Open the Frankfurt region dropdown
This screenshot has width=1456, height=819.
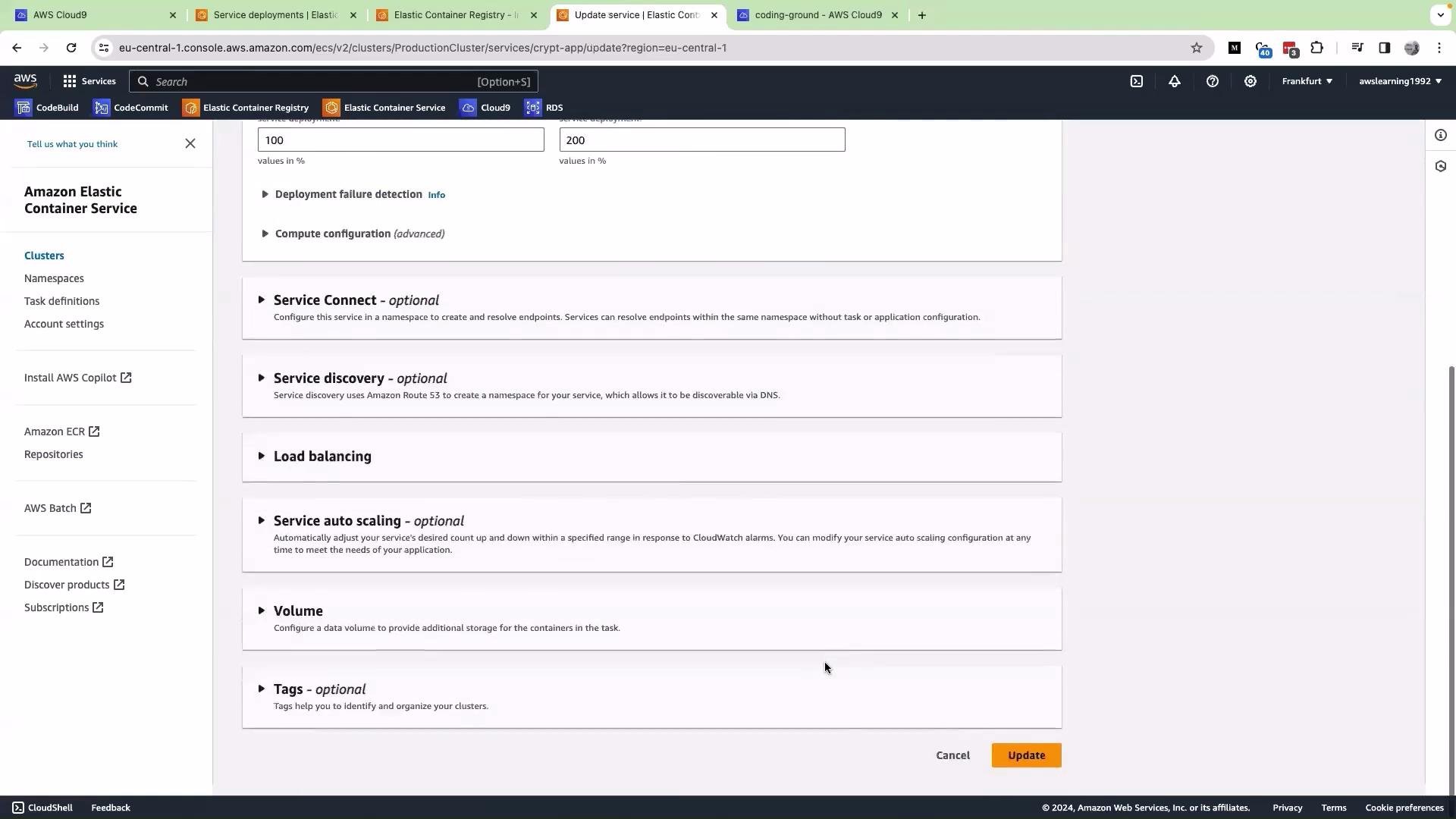click(1307, 81)
